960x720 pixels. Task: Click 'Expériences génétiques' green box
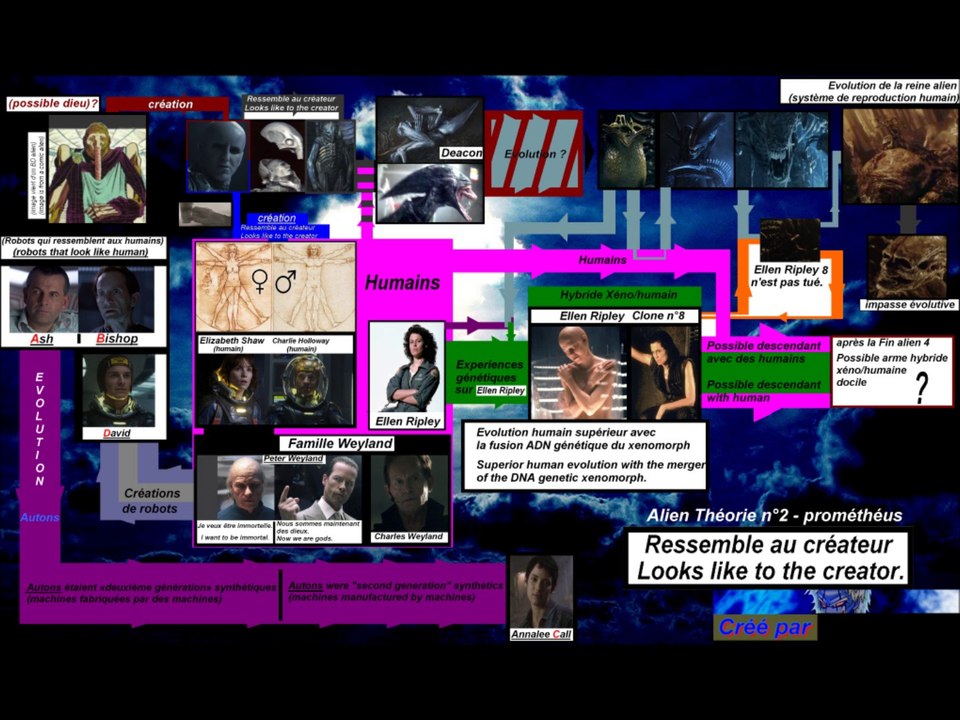point(488,372)
